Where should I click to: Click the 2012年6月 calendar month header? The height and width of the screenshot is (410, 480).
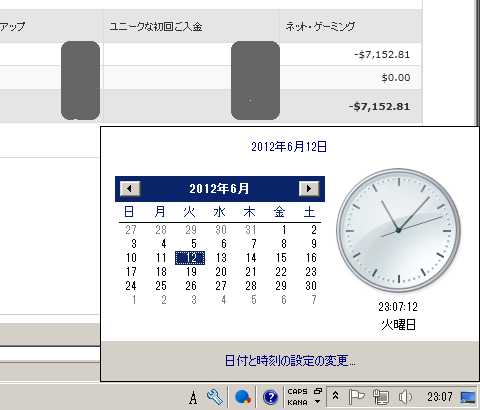pos(219,189)
